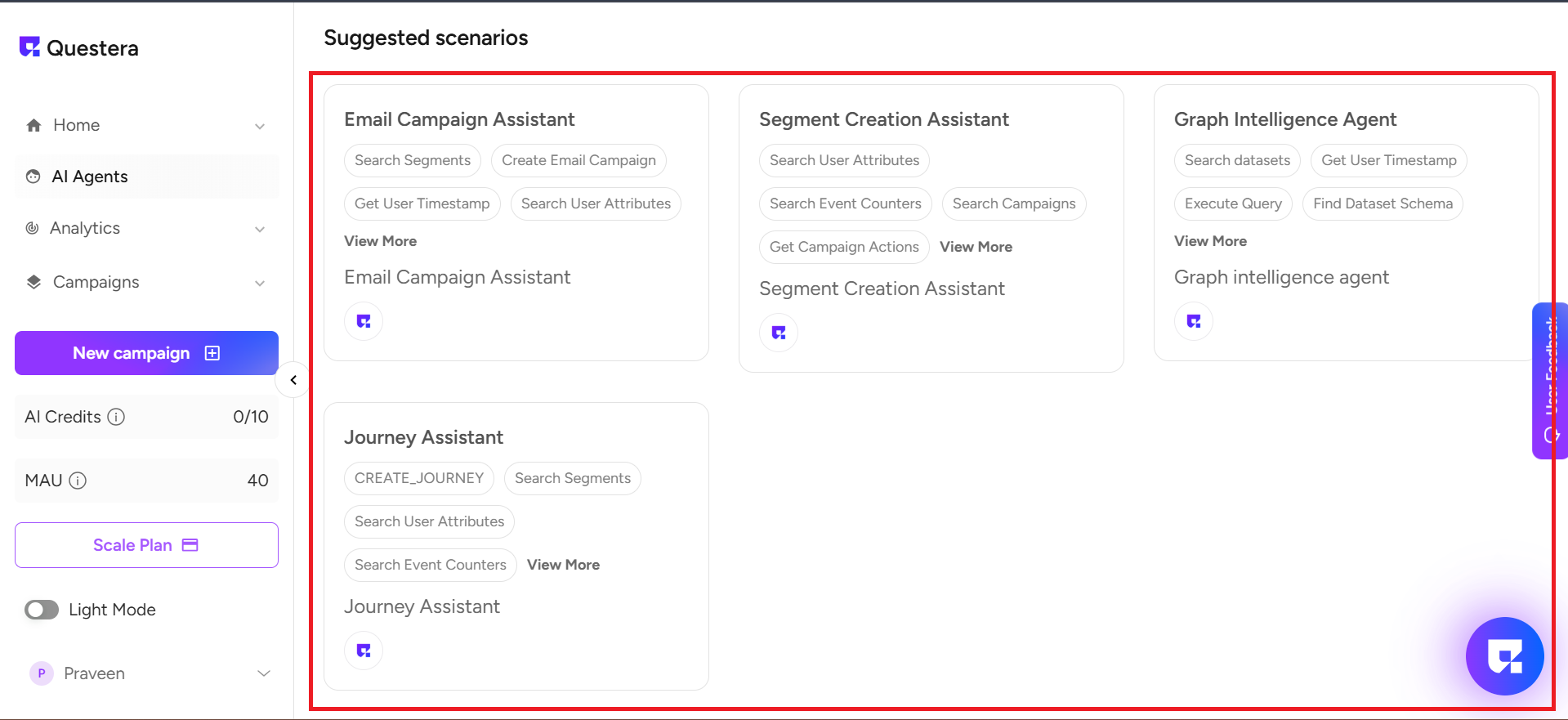Click the MAU info icon
1568x720 pixels.
tap(78, 481)
